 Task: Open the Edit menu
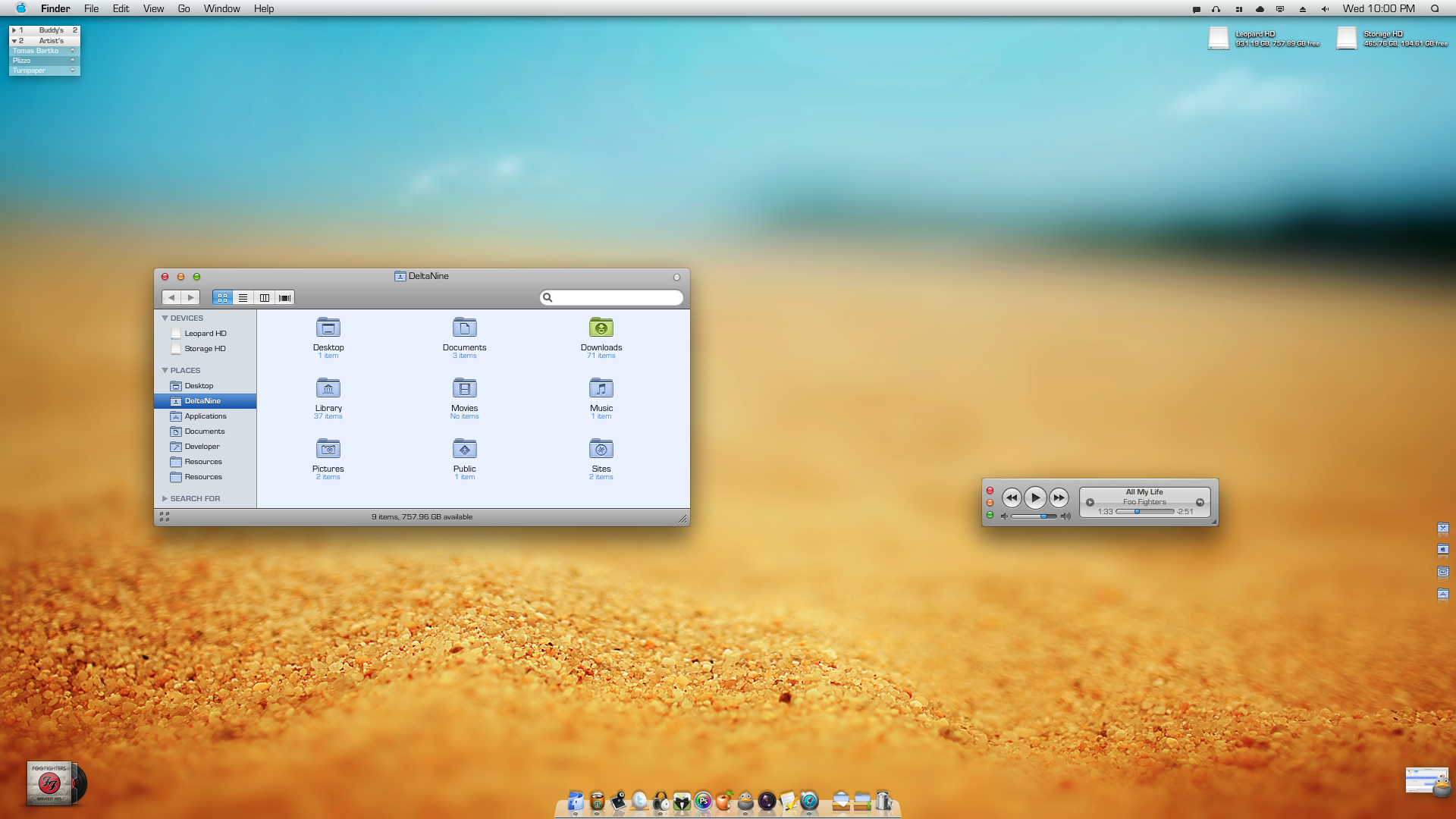[x=121, y=8]
